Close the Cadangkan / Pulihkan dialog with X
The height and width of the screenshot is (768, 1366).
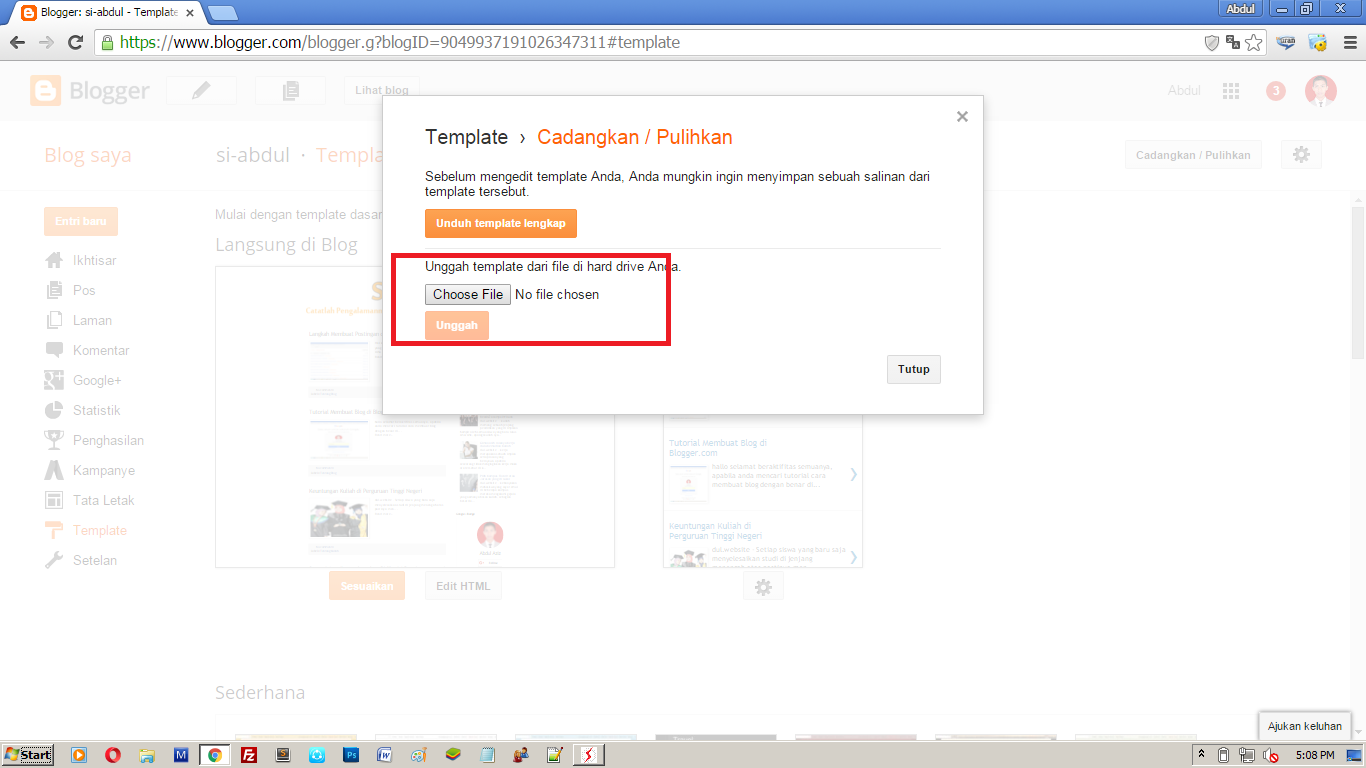962,117
